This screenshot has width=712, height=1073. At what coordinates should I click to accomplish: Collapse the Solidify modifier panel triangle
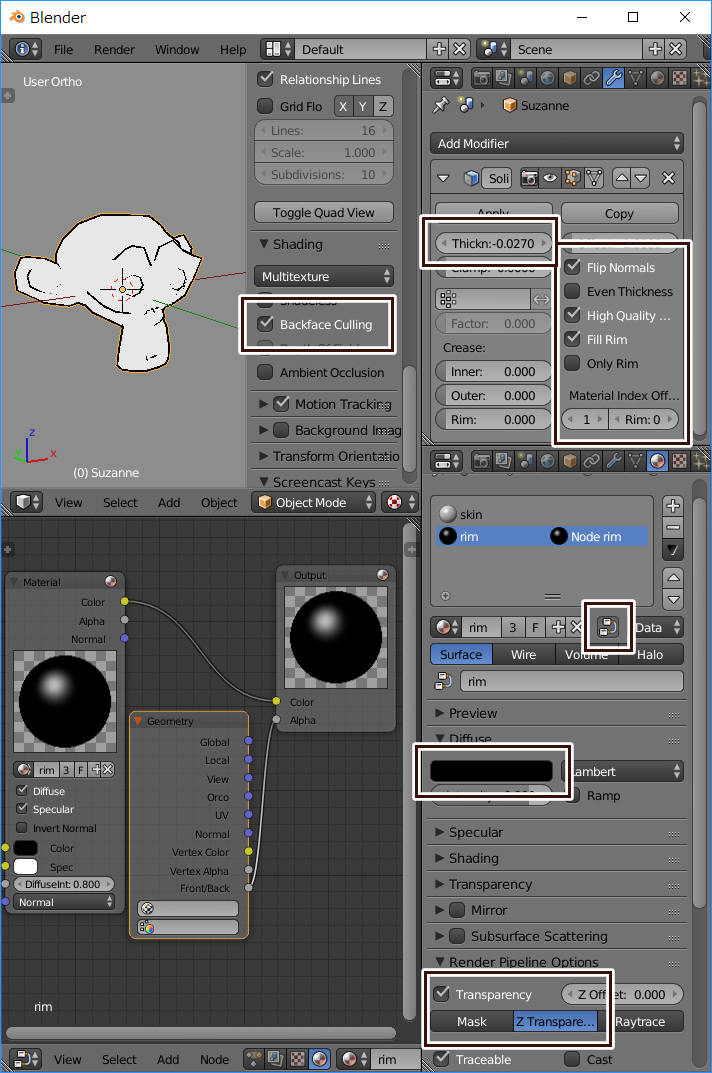(x=443, y=179)
